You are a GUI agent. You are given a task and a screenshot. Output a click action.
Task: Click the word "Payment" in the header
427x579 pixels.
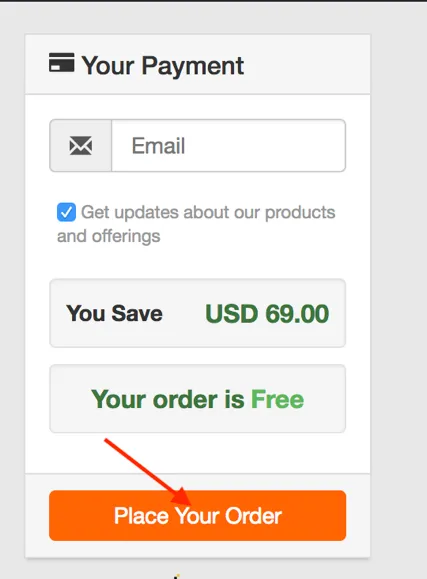tap(193, 66)
